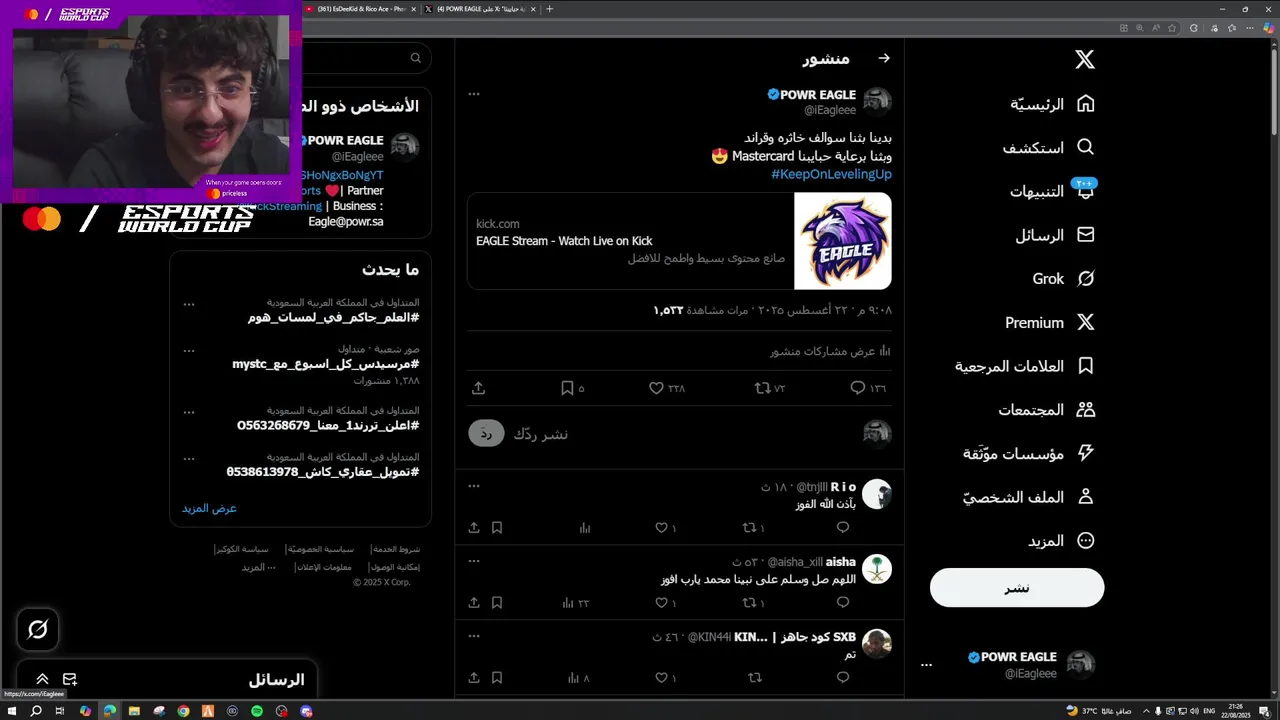Open Grok from sidebar

point(1064,279)
